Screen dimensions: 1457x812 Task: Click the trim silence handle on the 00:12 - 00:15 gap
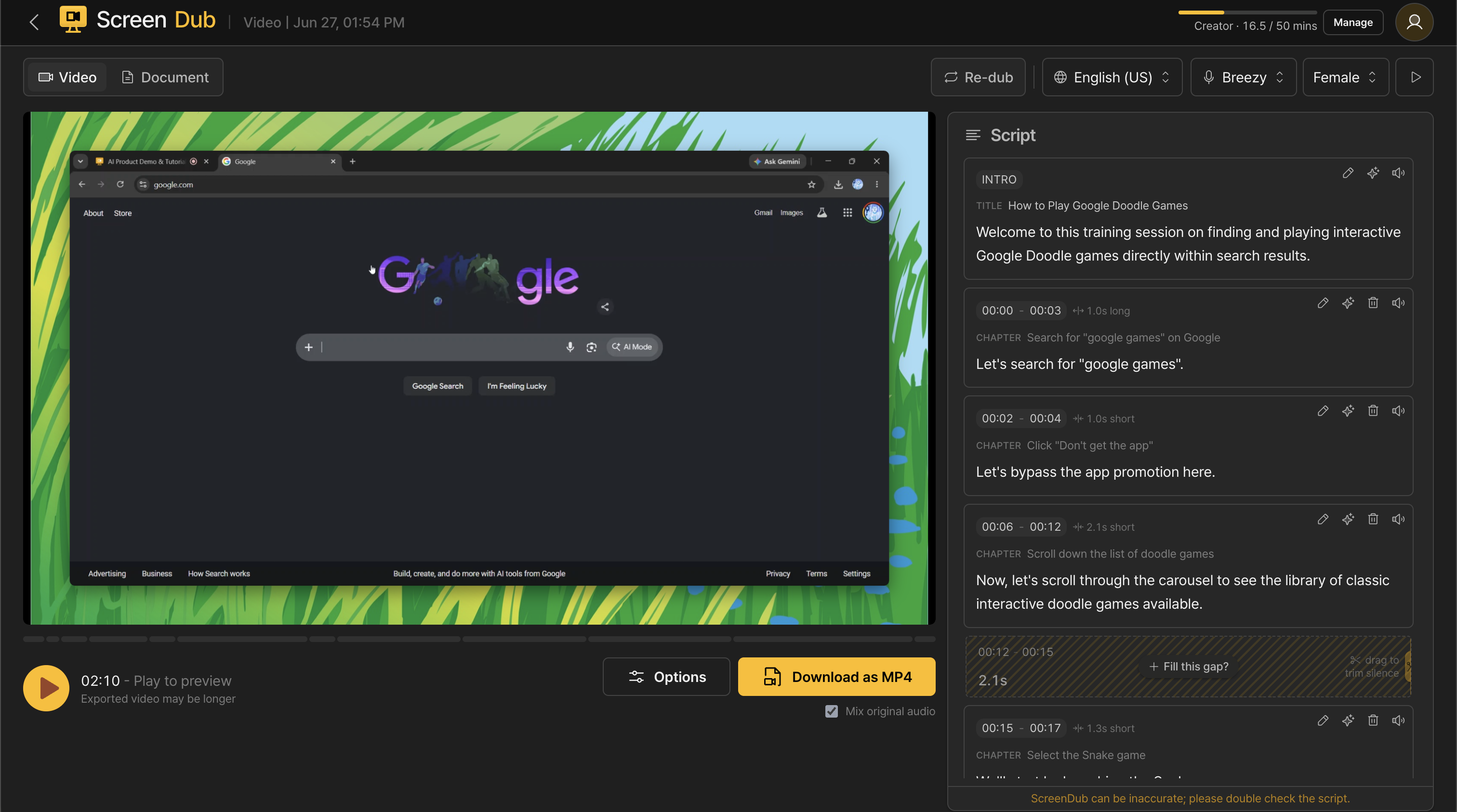tap(1408, 667)
